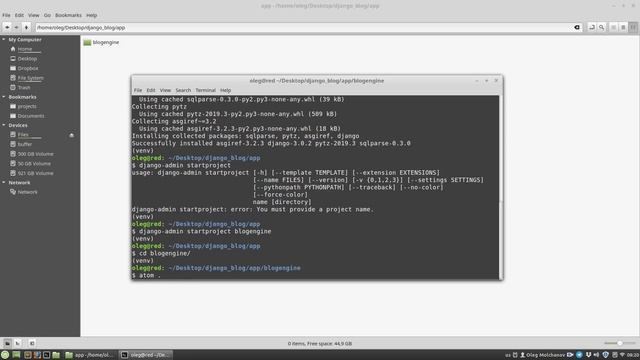
Task: Launch terminal from panel launcher
Action: pyautogui.click(x=47, y=355)
